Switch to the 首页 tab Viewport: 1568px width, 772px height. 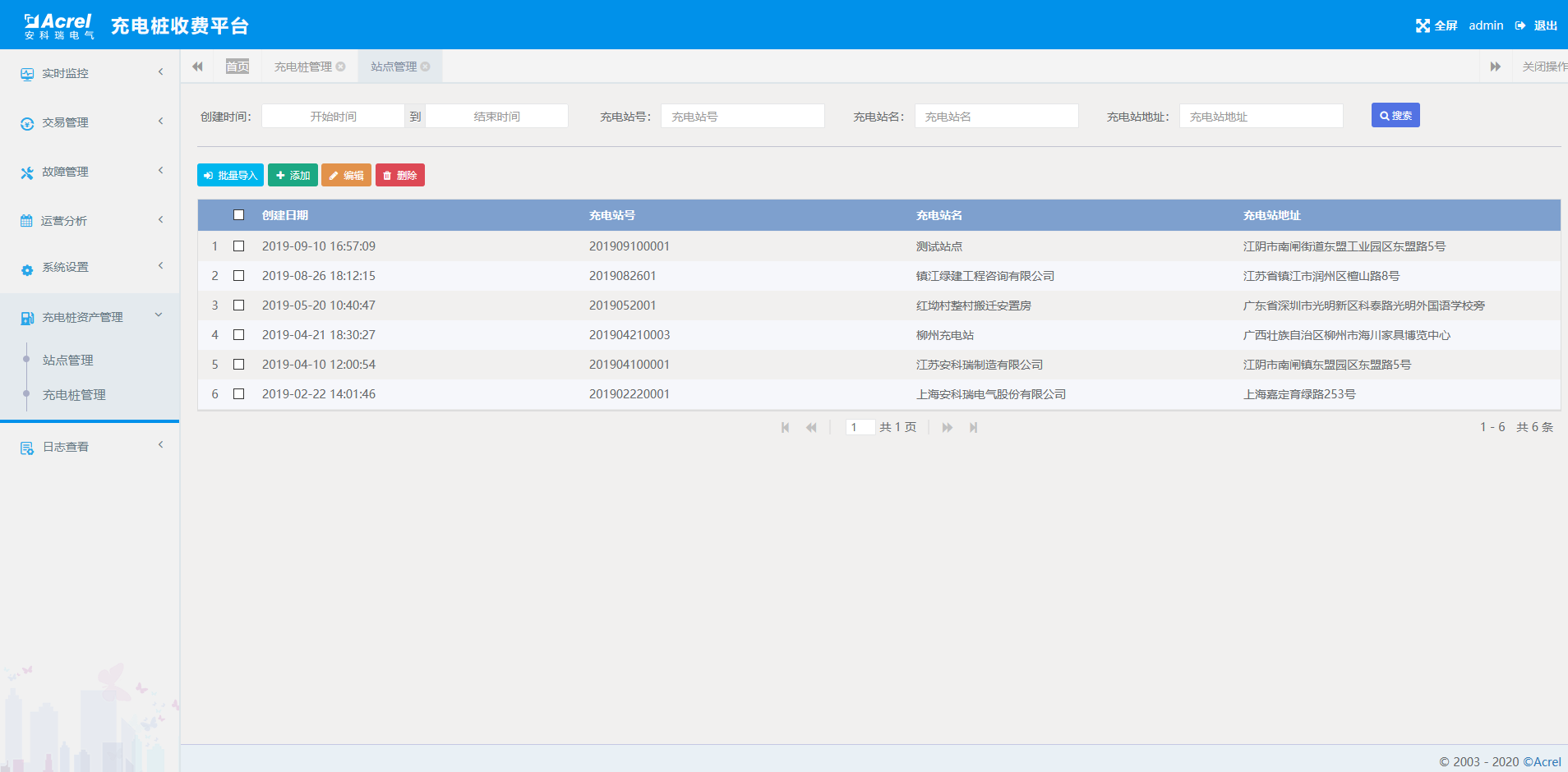pos(238,67)
